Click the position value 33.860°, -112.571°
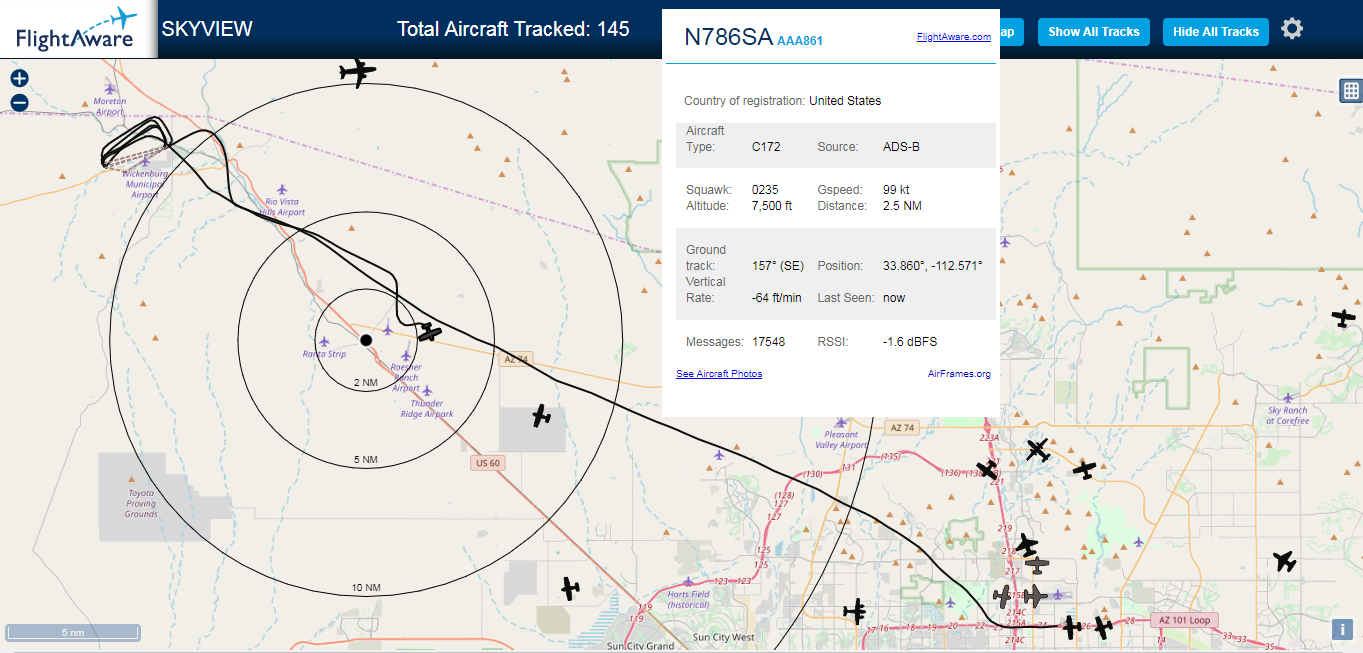This screenshot has height=653, width=1363. click(x=933, y=266)
